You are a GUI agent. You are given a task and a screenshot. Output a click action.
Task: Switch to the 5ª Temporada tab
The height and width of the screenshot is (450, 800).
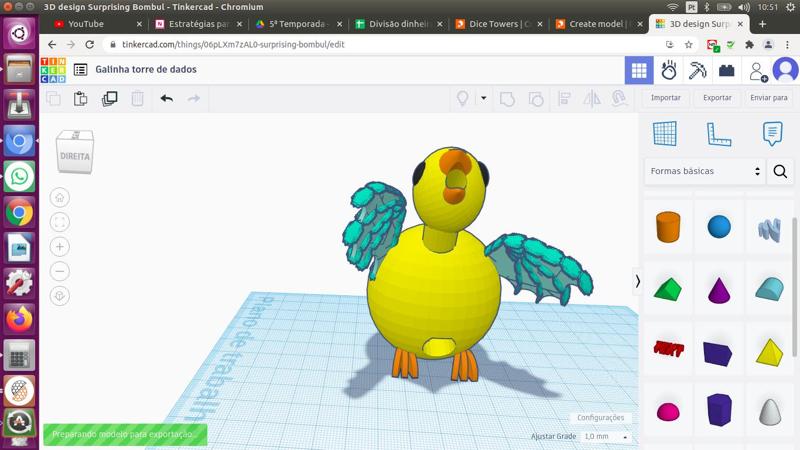(297, 24)
